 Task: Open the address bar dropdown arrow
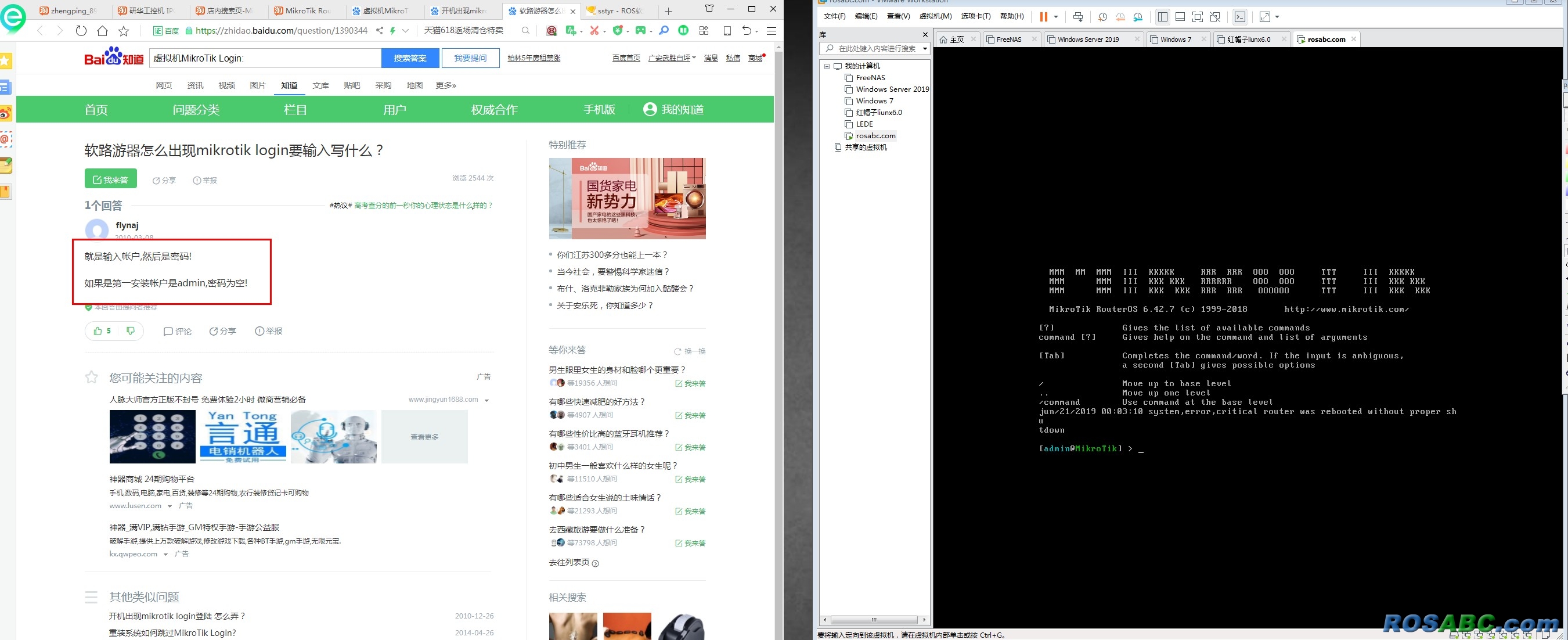(x=405, y=30)
